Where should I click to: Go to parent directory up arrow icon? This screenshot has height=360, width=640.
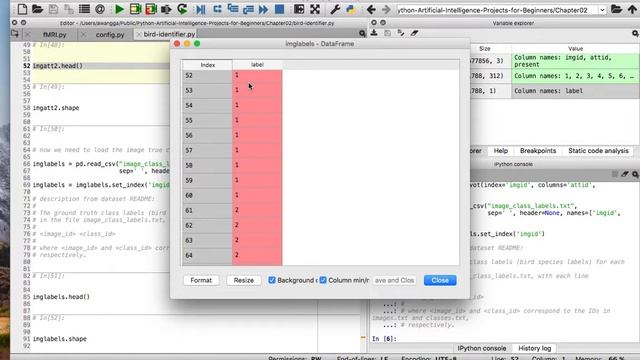[633, 9]
